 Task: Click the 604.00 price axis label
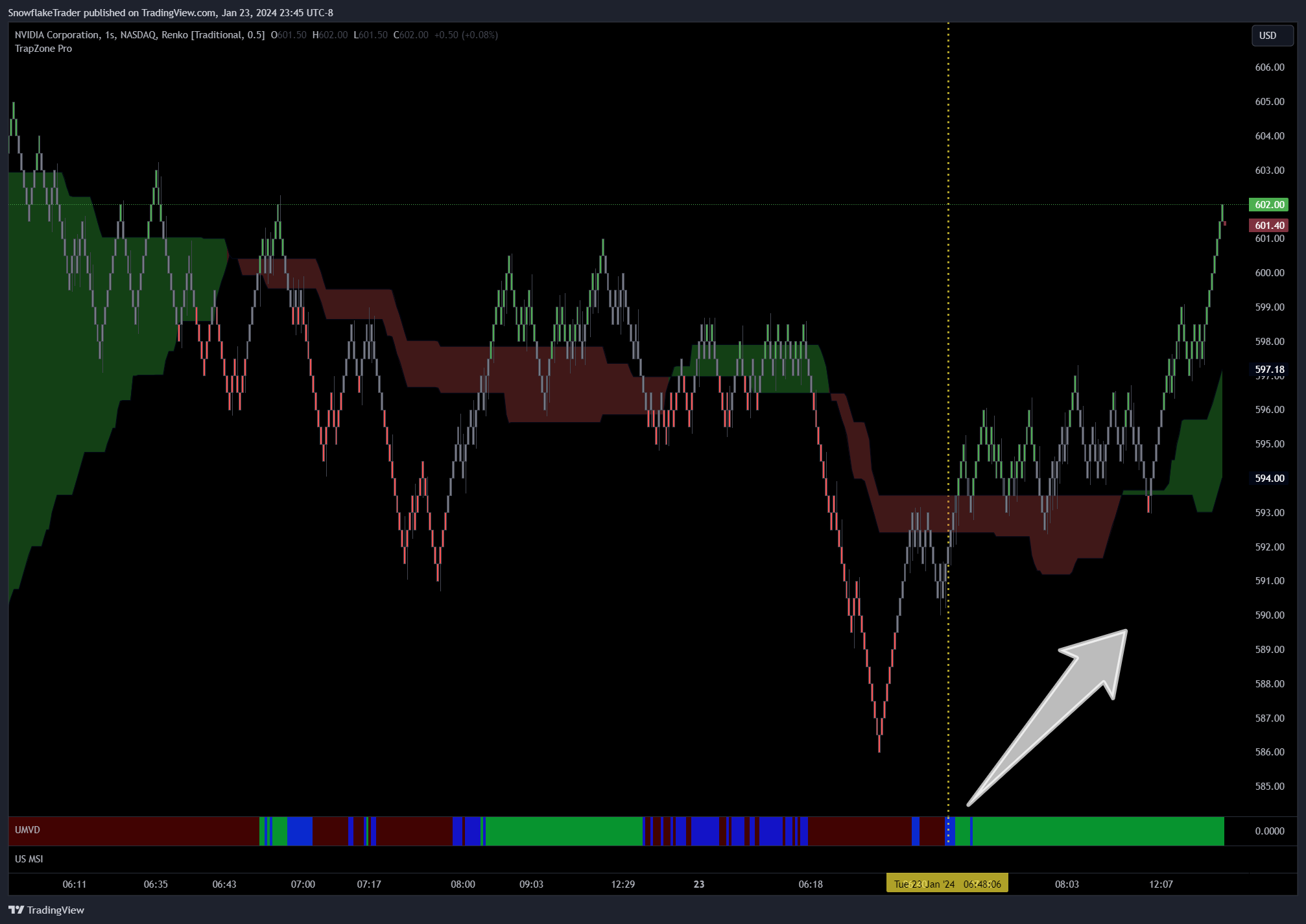click(x=1269, y=136)
